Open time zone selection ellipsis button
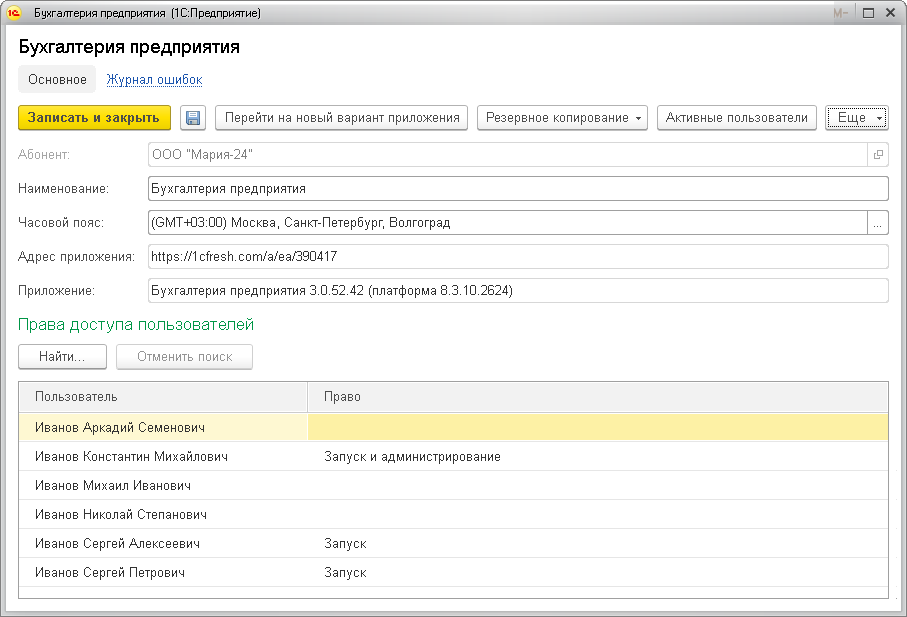The width and height of the screenshot is (907, 617). (877, 223)
